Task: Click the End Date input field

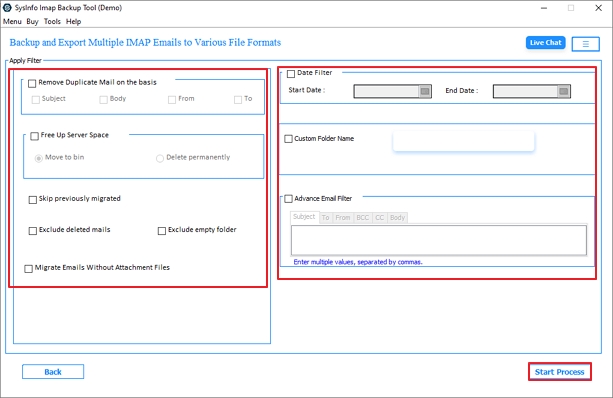Action: [x=525, y=91]
